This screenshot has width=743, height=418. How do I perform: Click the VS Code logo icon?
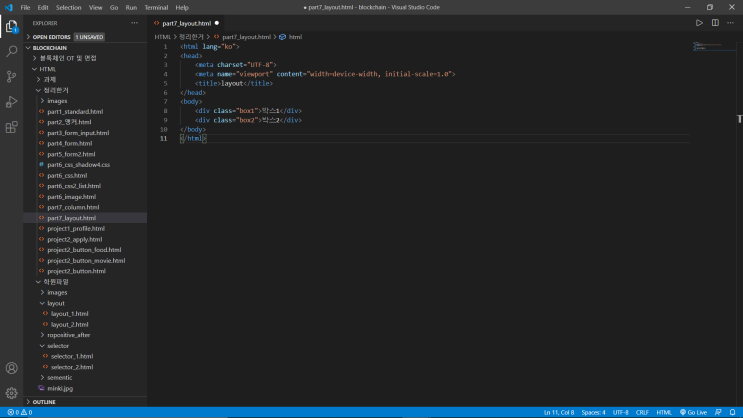click(x=9, y=8)
